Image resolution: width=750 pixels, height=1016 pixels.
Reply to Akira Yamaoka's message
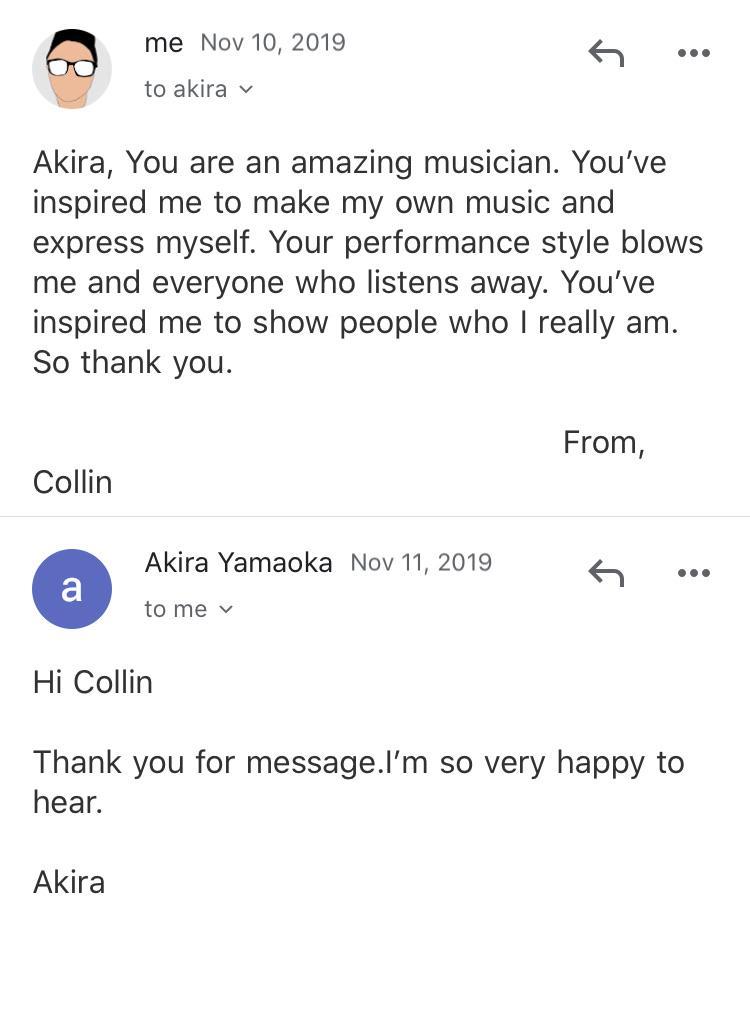[606, 572]
